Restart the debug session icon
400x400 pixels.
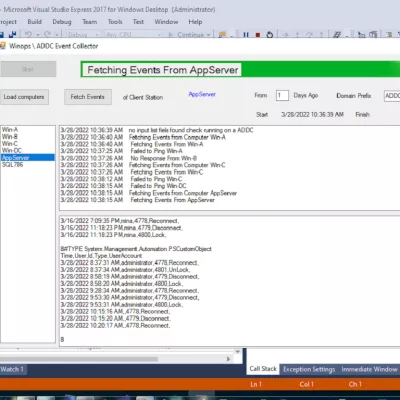tap(270, 35)
